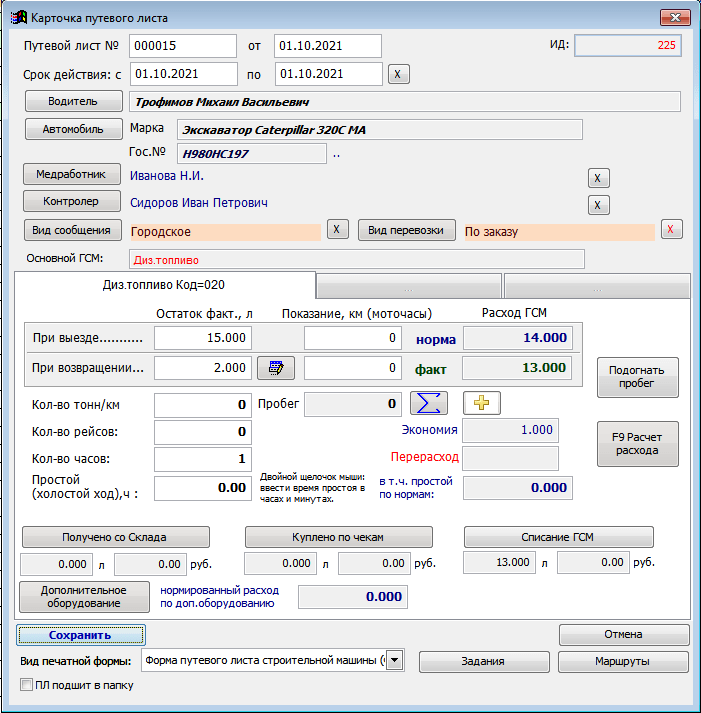The image size is (701, 713).
Task: Click the доп.оборудование normalized consumption field 0.000
Action: [x=353, y=597]
